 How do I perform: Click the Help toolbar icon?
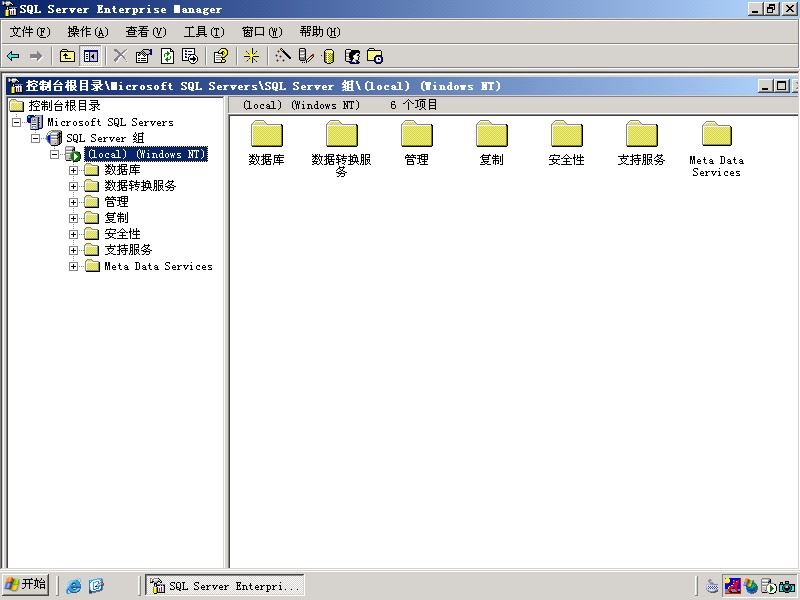click(x=220, y=56)
